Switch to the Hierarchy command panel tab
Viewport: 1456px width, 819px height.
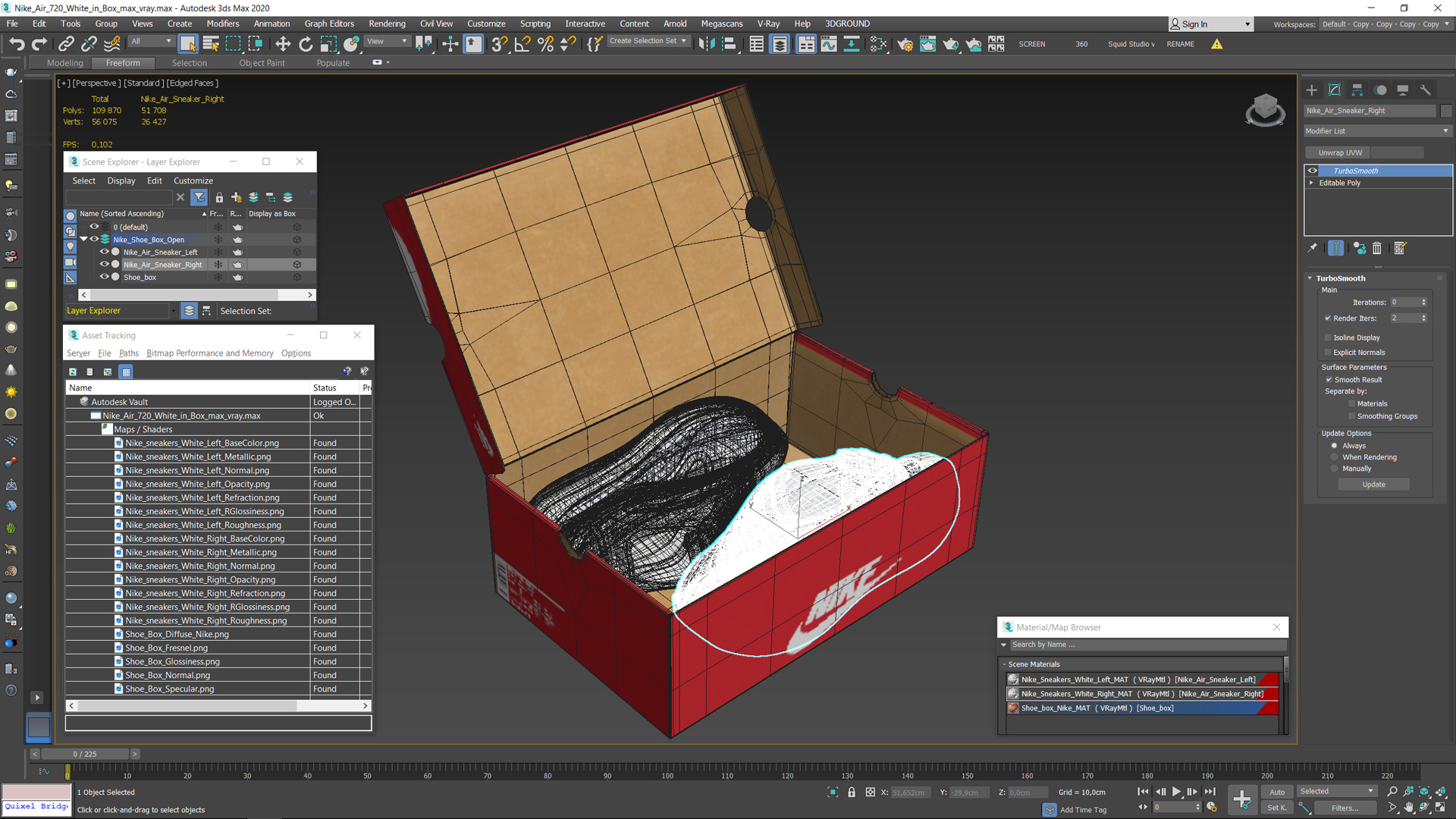1357,89
